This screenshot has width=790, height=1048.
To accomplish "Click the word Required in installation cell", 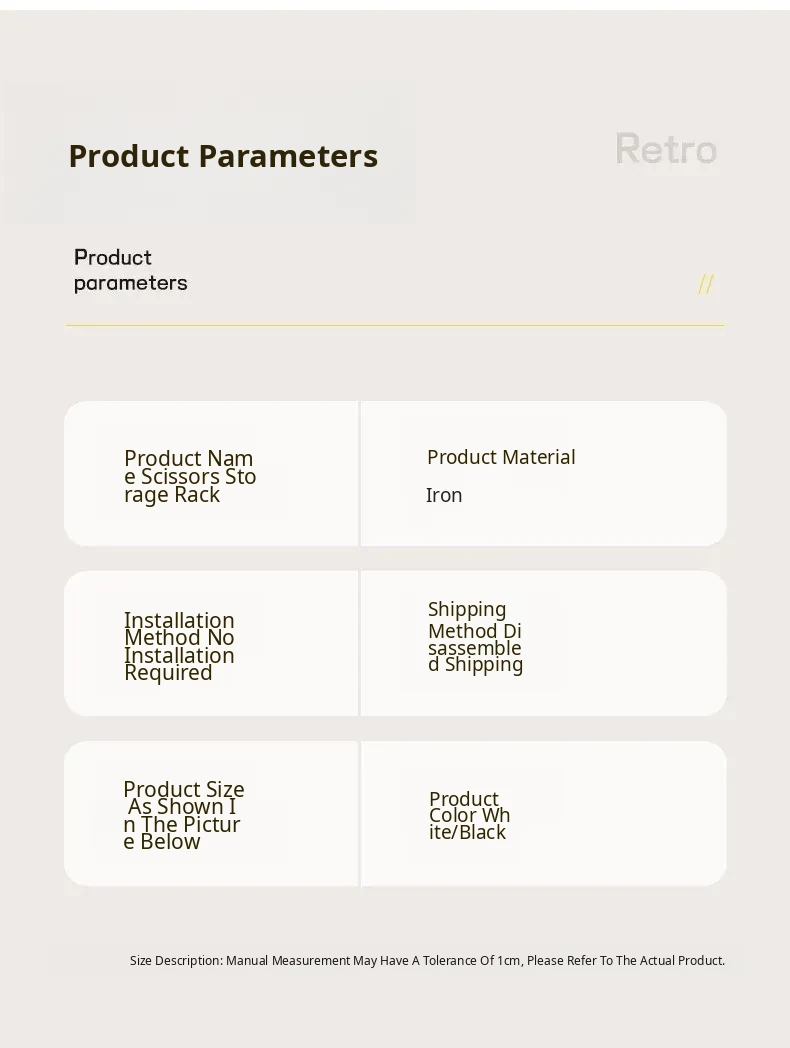I will [168, 673].
